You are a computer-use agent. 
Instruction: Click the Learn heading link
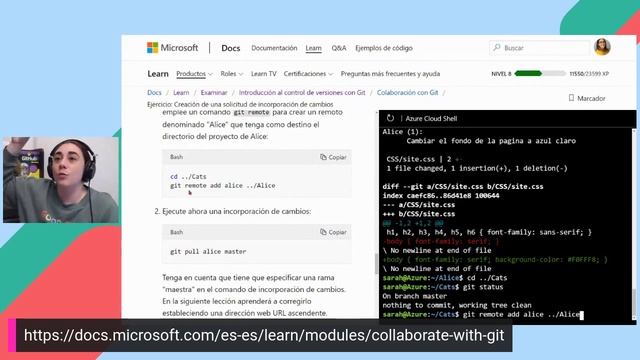tap(158, 74)
